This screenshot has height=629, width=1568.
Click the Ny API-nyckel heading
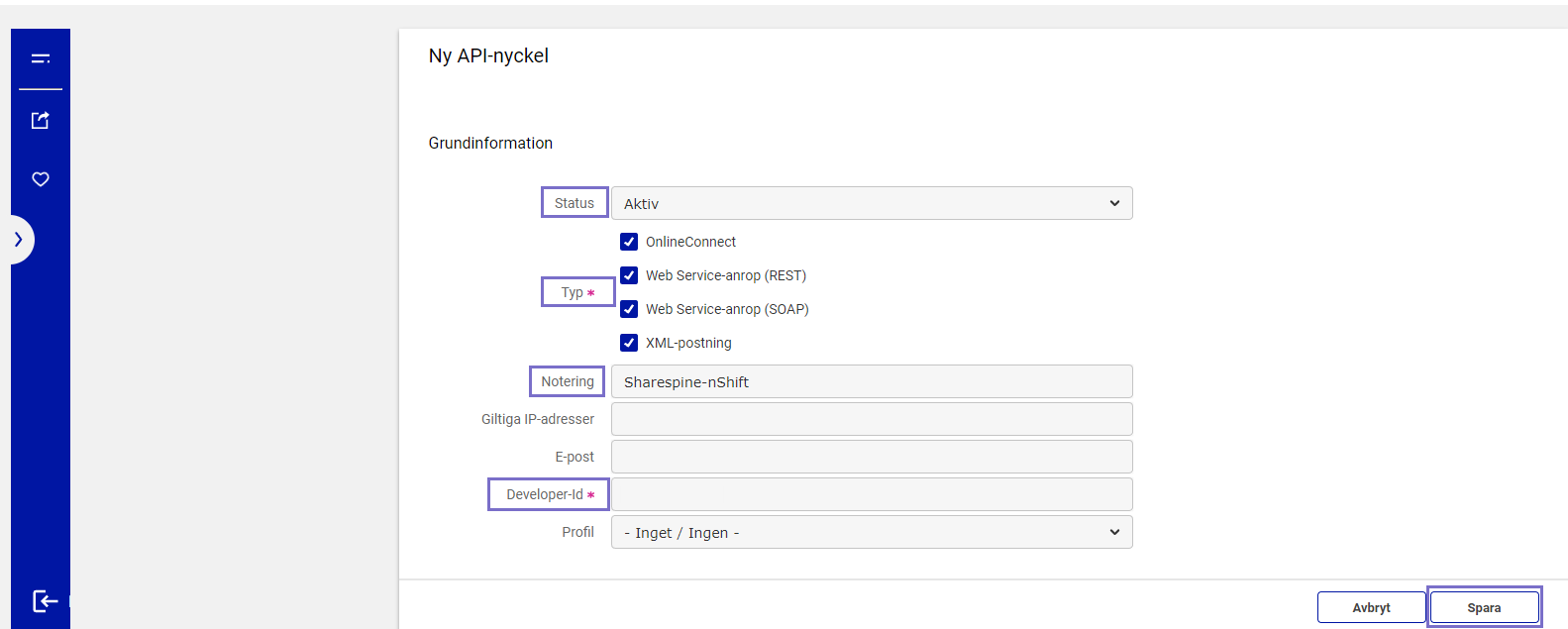(488, 56)
